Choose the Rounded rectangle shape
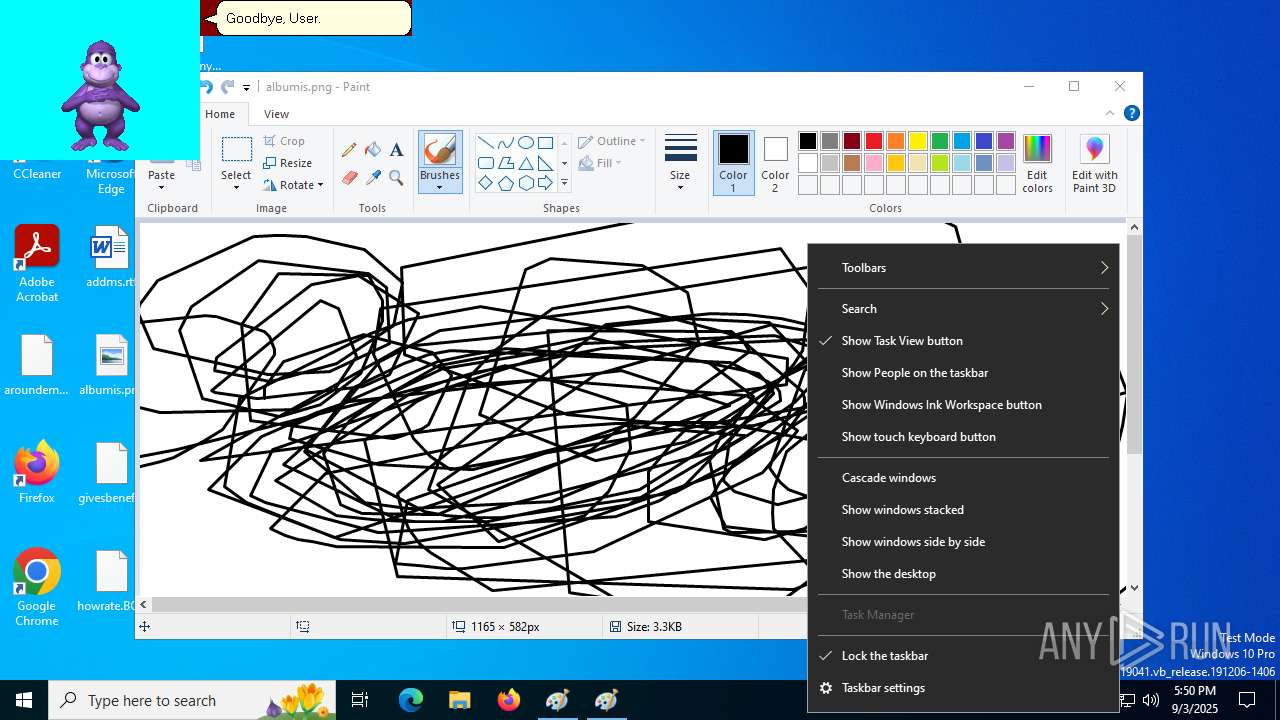1280x720 pixels. click(x=485, y=163)
